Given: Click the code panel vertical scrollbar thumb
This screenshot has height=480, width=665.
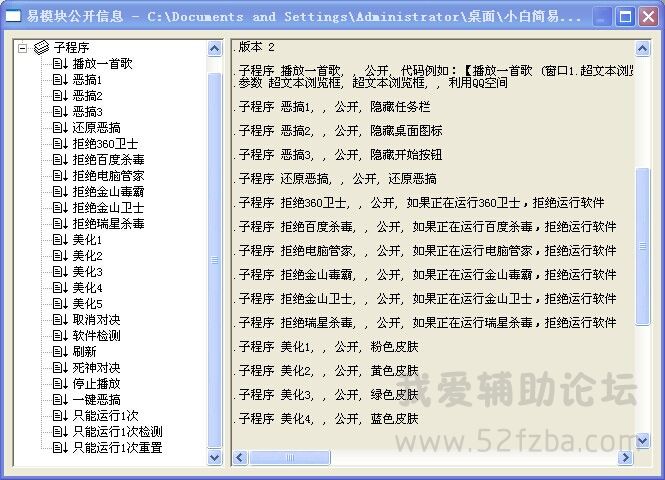Looking at the screenshot, I should pyautogui.click(x=643, y=246).
